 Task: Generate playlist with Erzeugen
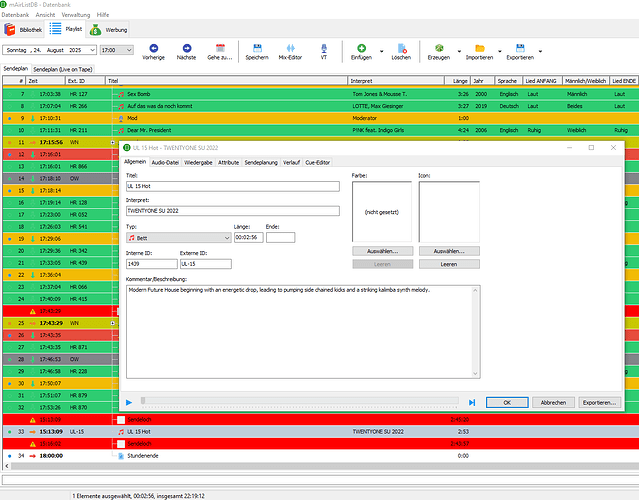438,52
